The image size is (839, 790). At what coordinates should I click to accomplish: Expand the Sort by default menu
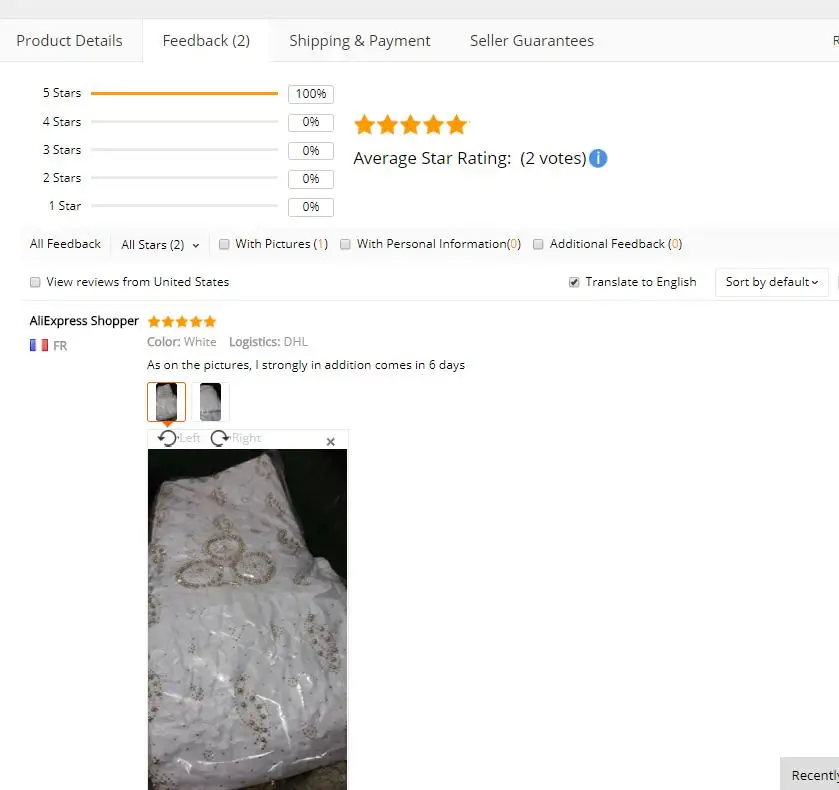[x=772, y=282]
